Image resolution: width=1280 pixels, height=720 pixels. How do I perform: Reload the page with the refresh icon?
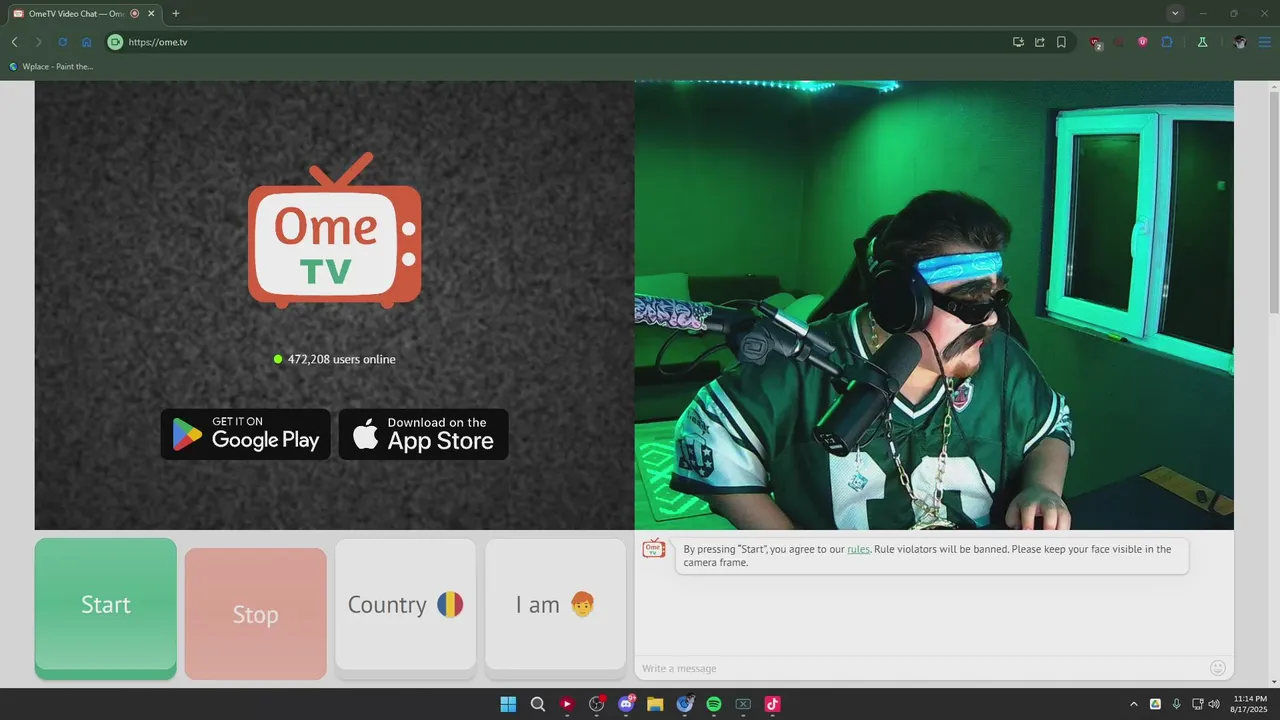(63, 42)
